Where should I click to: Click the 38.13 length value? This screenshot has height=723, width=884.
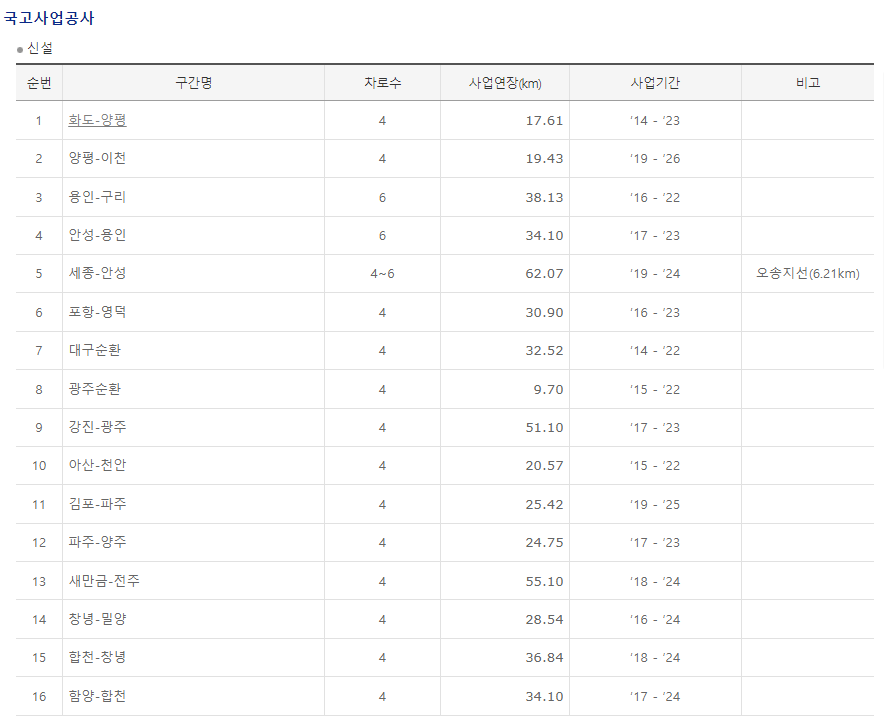point(545,197)
